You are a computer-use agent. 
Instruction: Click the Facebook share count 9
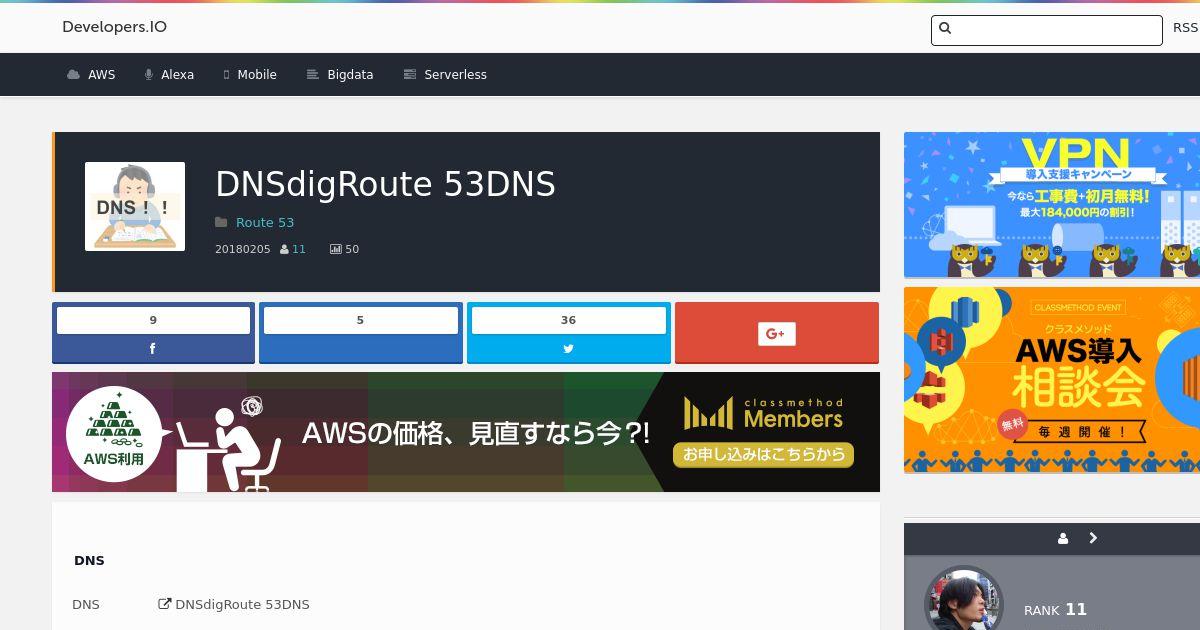coord(153,320)
